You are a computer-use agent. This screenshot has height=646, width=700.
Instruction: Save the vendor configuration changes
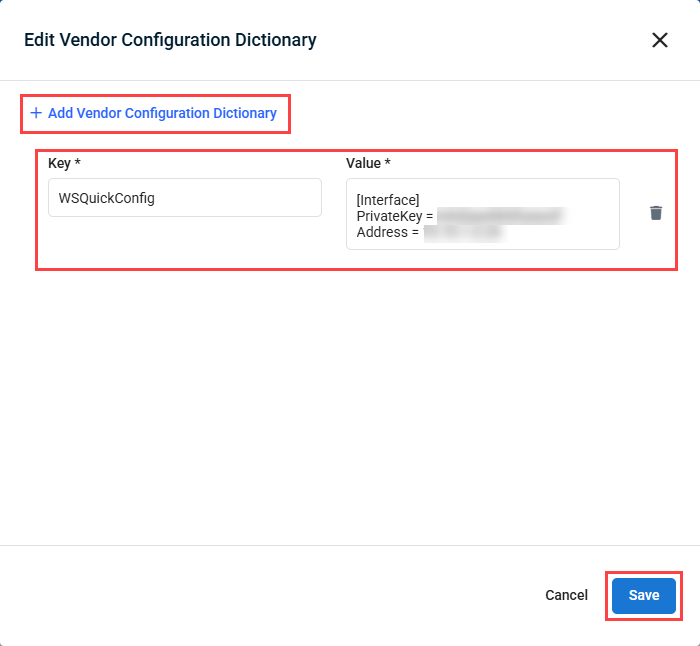tap(644, 595)
